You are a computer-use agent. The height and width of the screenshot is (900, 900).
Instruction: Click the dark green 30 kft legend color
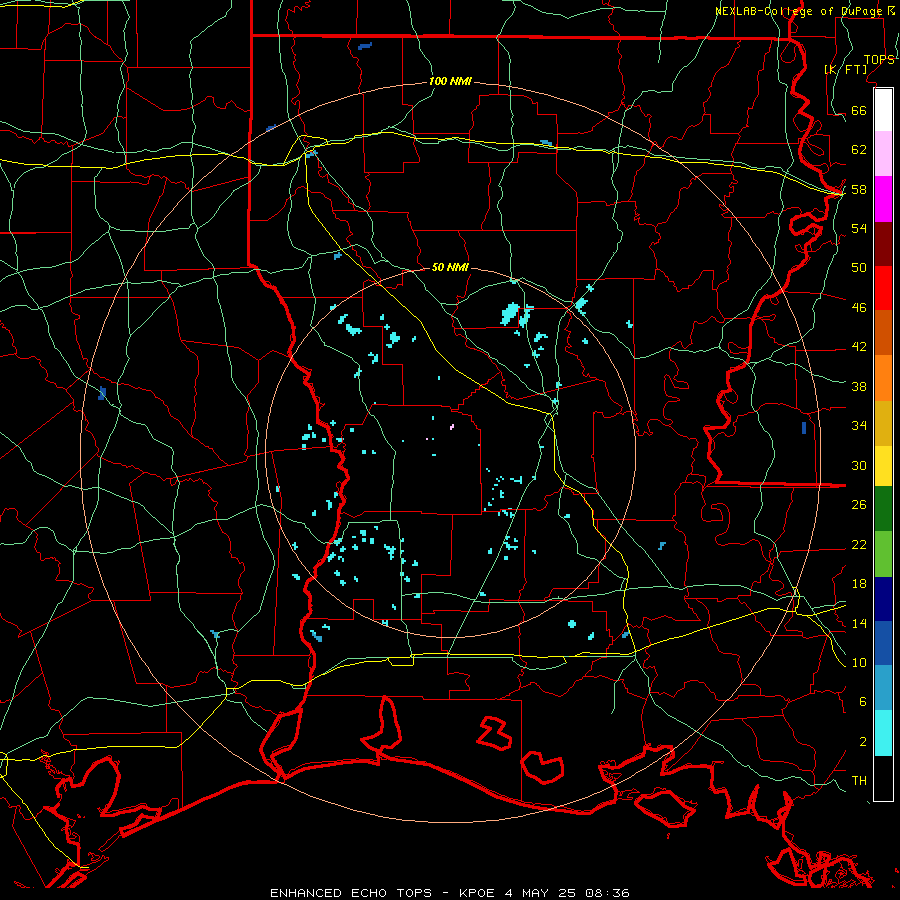point(883,509)
